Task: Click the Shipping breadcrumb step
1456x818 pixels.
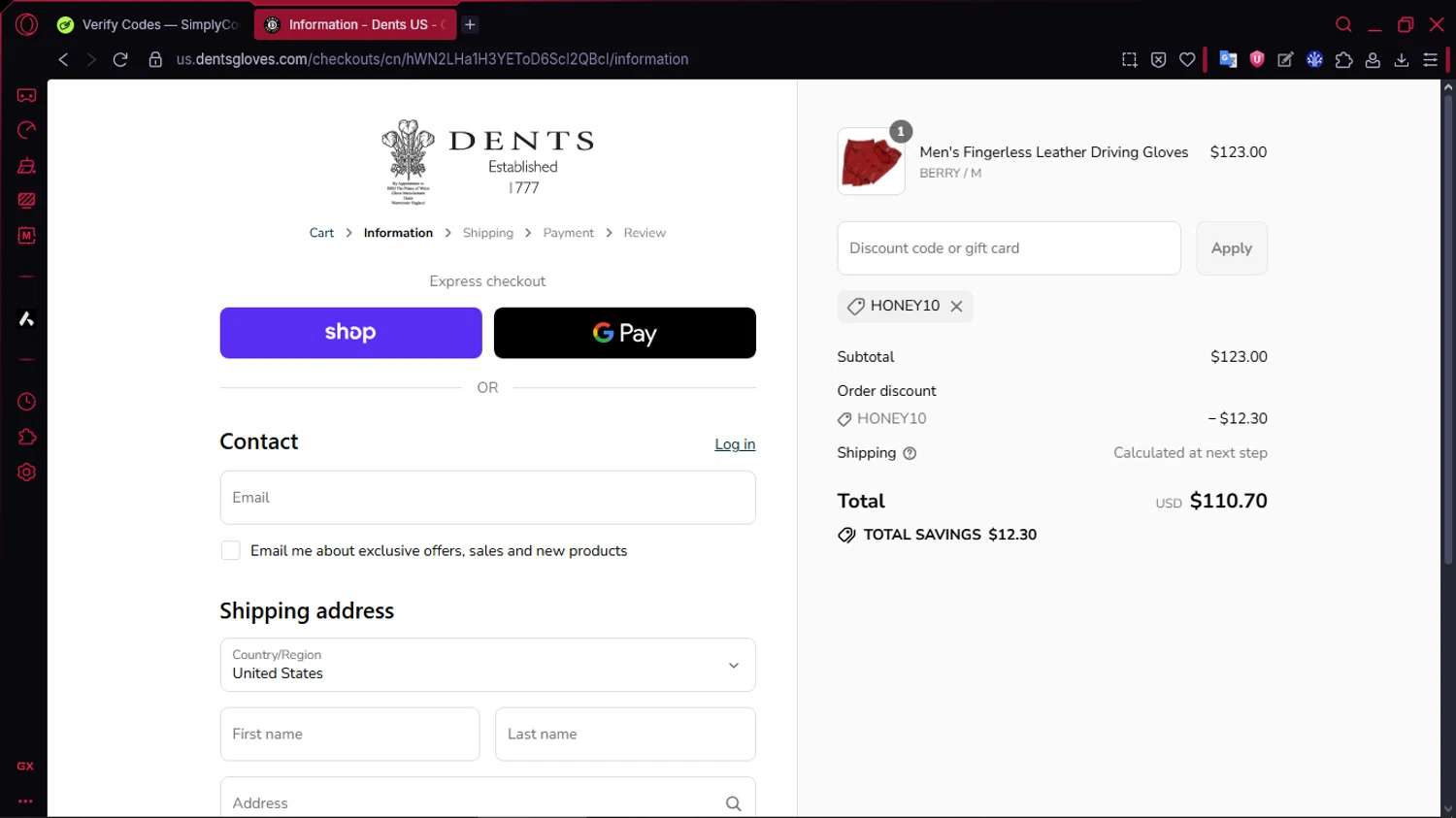Action: click(x=488, y=233)
